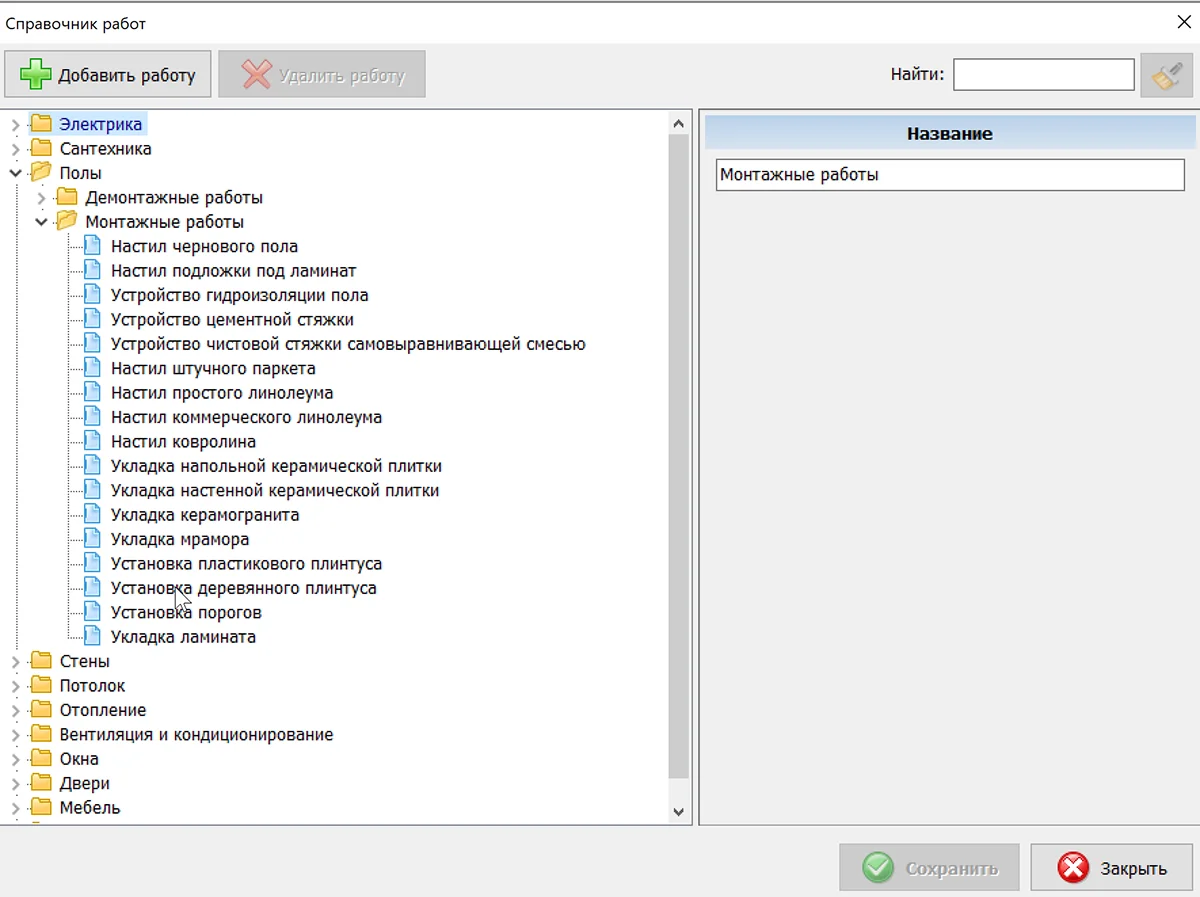Click the tree scrollbar up arrow
1200x897 pixels.
[x=679, y=124]
